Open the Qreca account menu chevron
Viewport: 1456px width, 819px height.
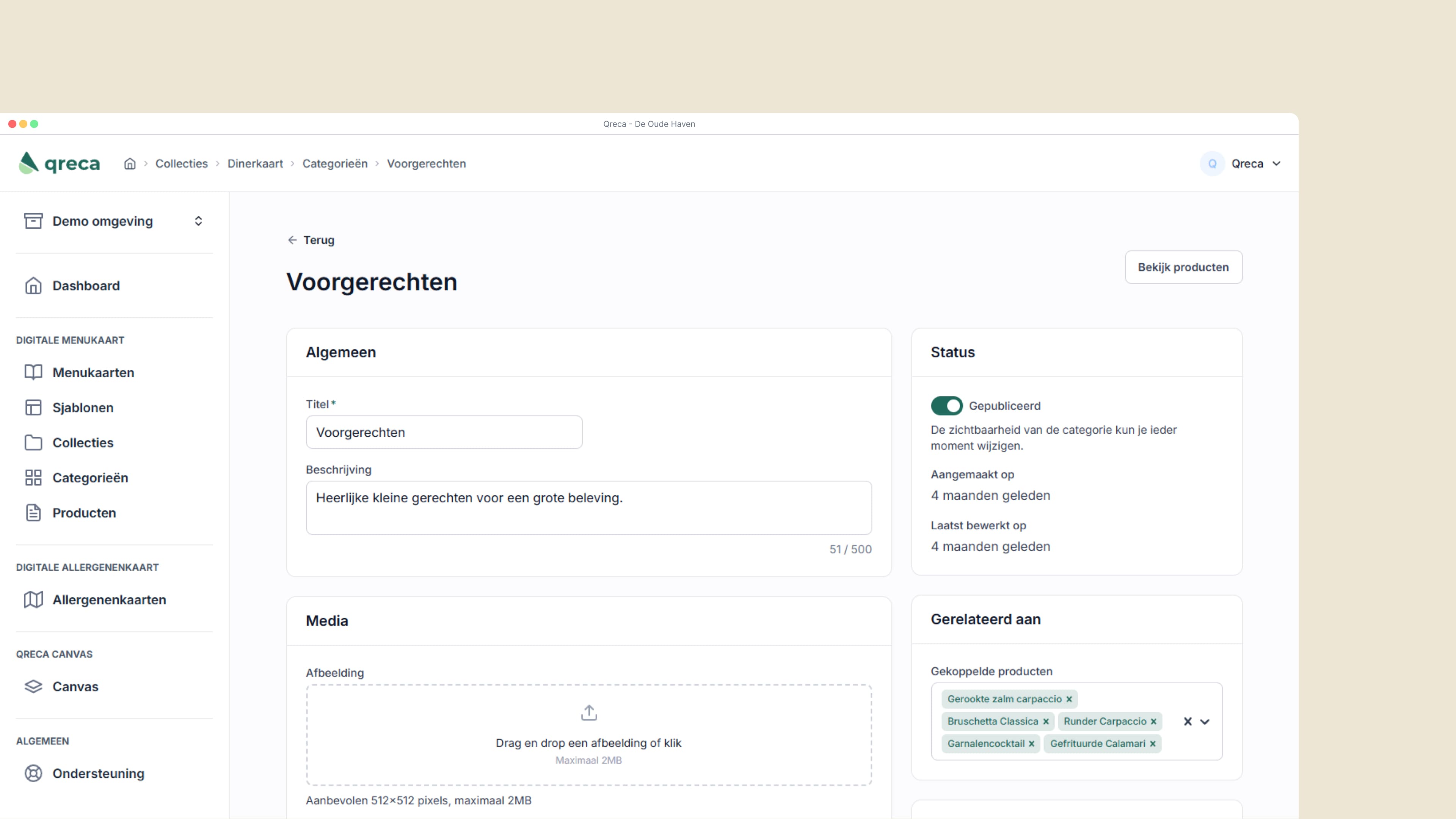point(1276,163)
